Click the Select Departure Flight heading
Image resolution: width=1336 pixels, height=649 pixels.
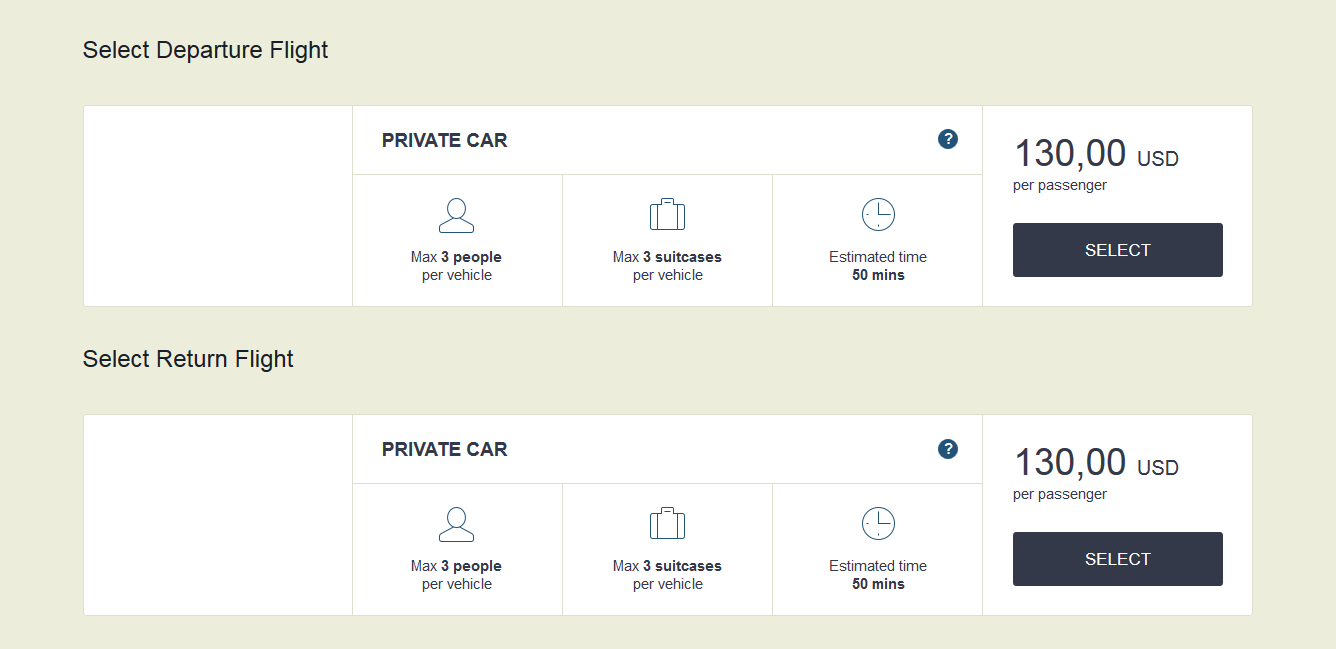tap(205, 50)
